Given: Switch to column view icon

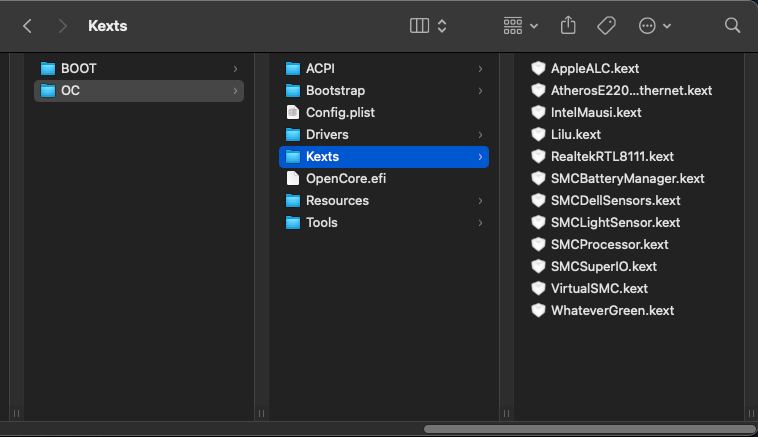Looking at the screenshot, I should [x=419, y=26].
